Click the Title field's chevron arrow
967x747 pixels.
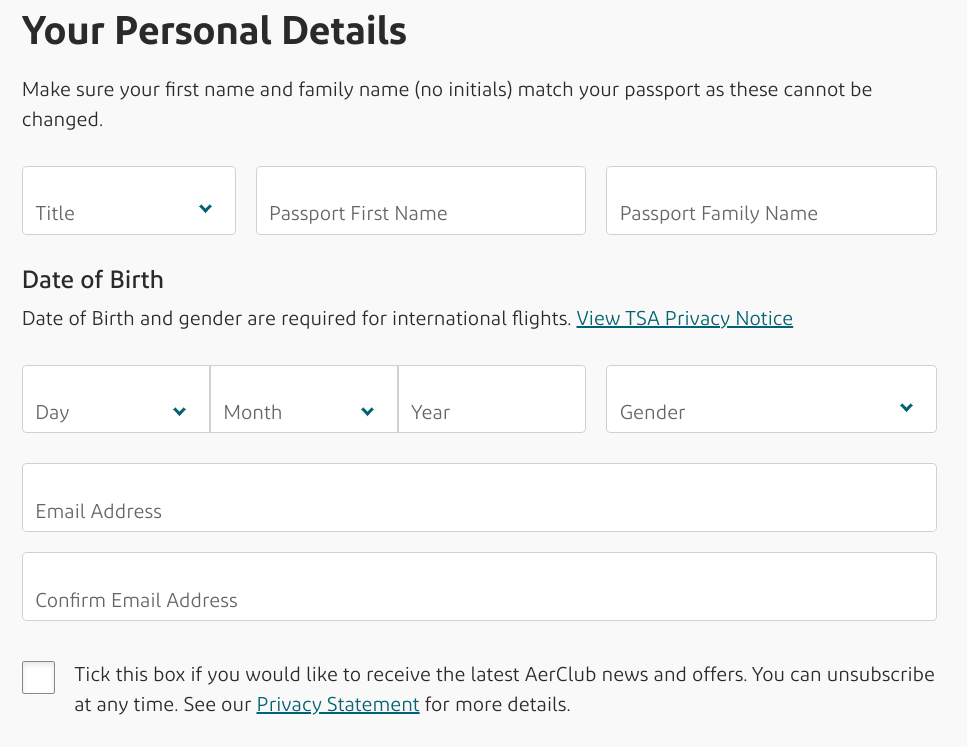click(x=205, y=209)
